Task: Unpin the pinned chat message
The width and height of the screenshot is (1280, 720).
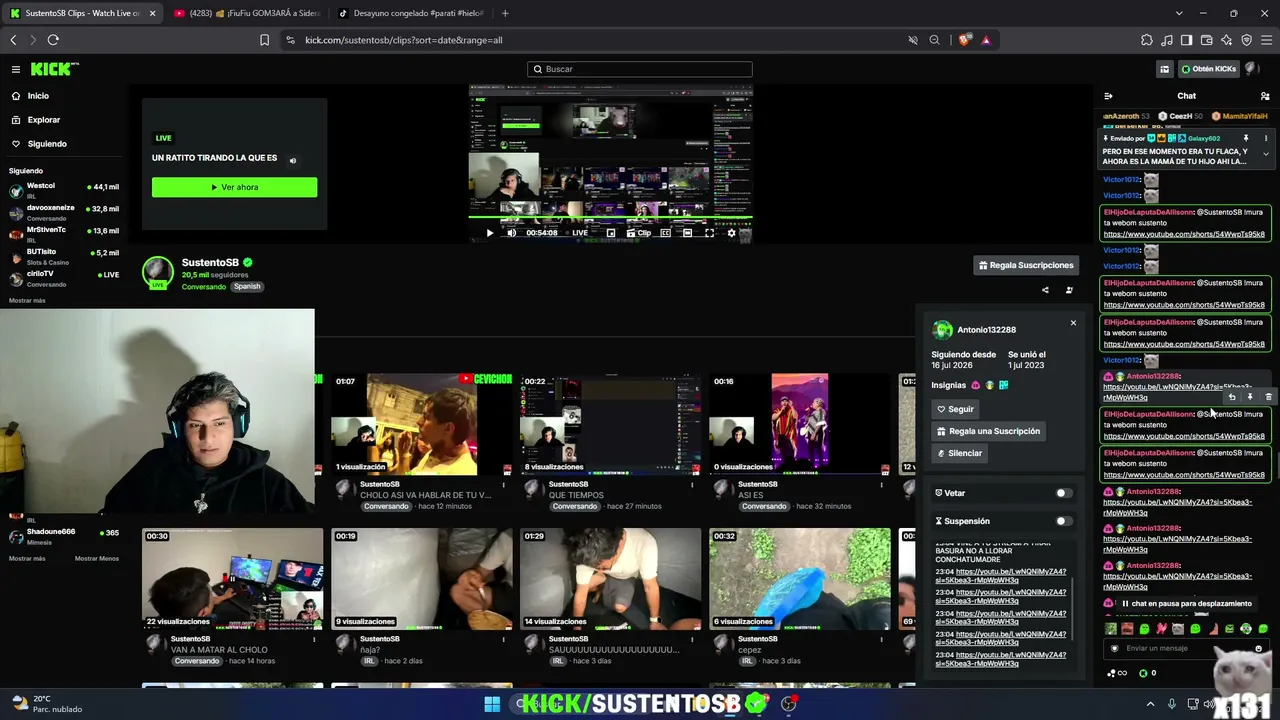Action: pos(1246,138)
